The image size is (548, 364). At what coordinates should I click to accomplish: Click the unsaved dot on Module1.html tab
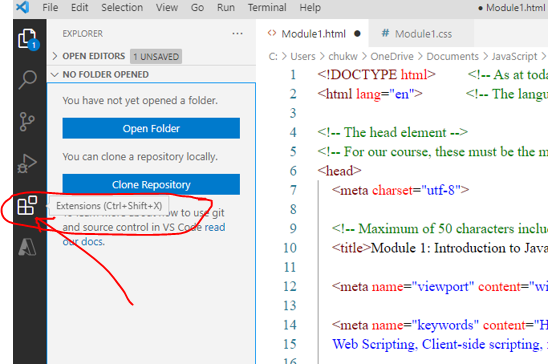pyautogui.click(x=357, y=34)
